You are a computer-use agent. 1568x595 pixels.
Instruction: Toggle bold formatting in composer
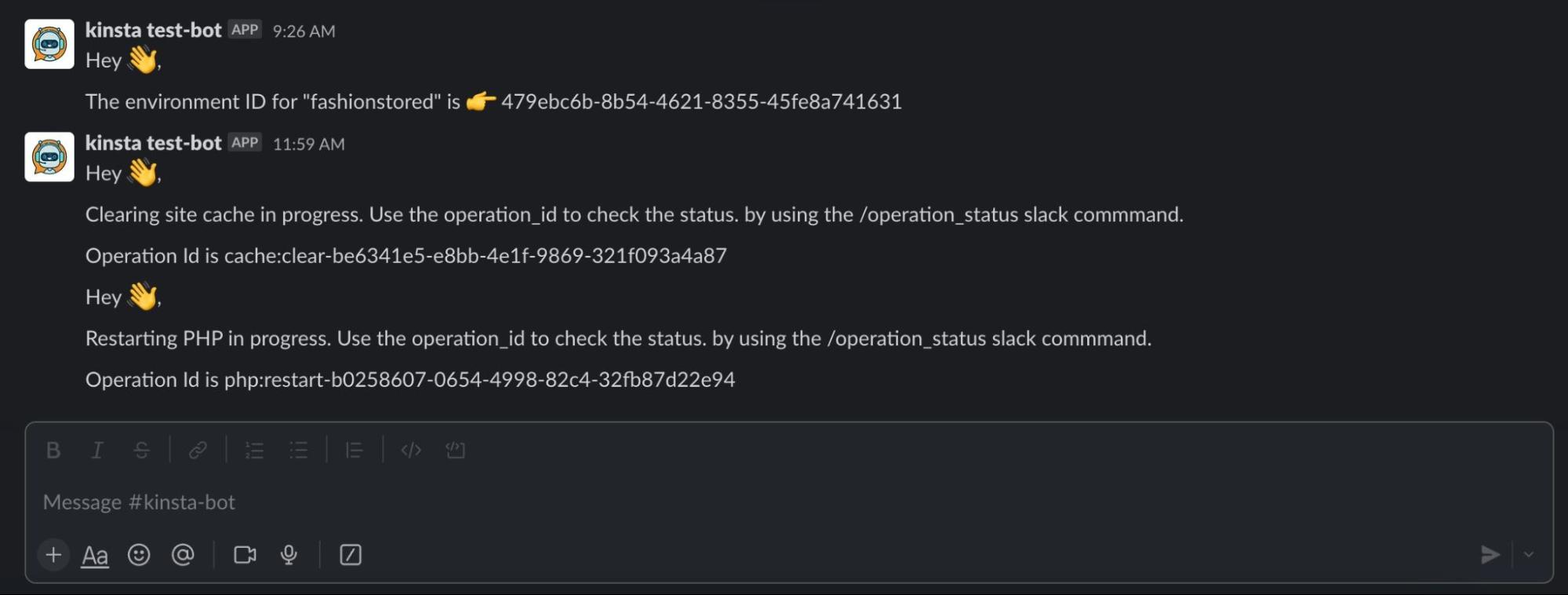53,451
